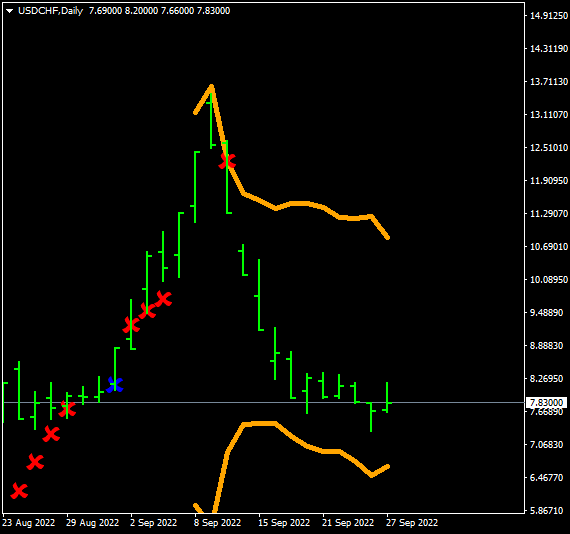Screen dimensions: 570x534
Task: Select the upper orange band peak
Action: 212,87
